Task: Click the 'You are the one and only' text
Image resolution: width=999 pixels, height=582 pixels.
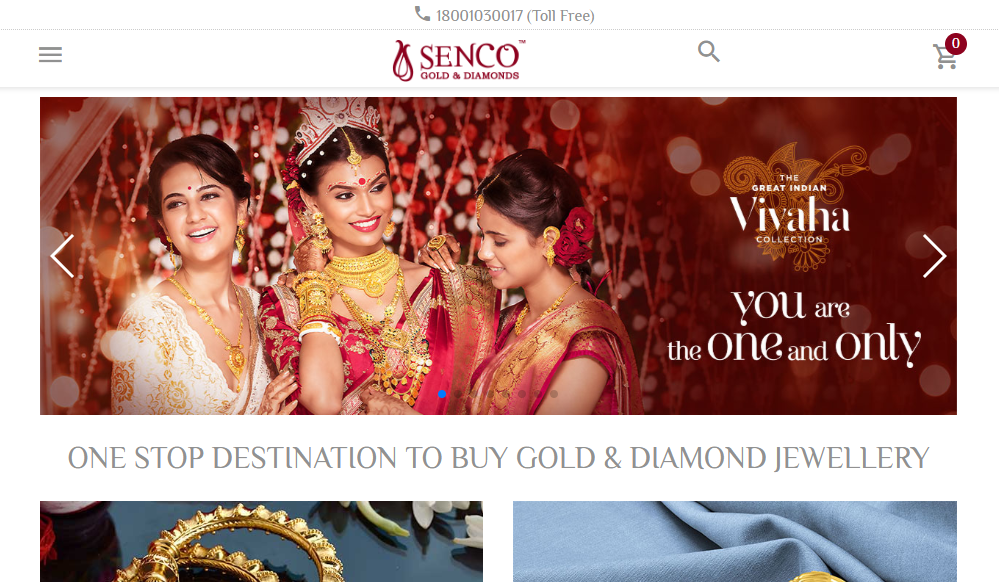Action: pos(794,328)
